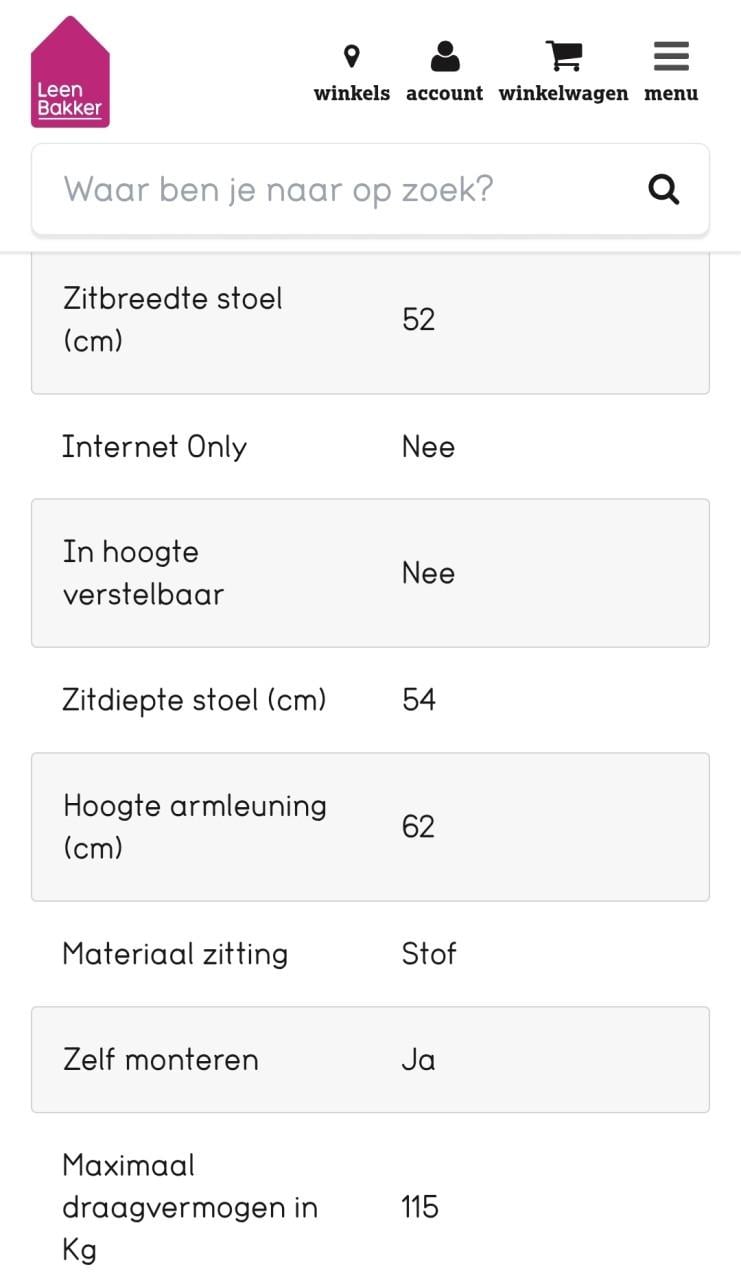The image size is (741, 1280).
Task: Click the 'winkels' label in header
Action: pos(352,94)
